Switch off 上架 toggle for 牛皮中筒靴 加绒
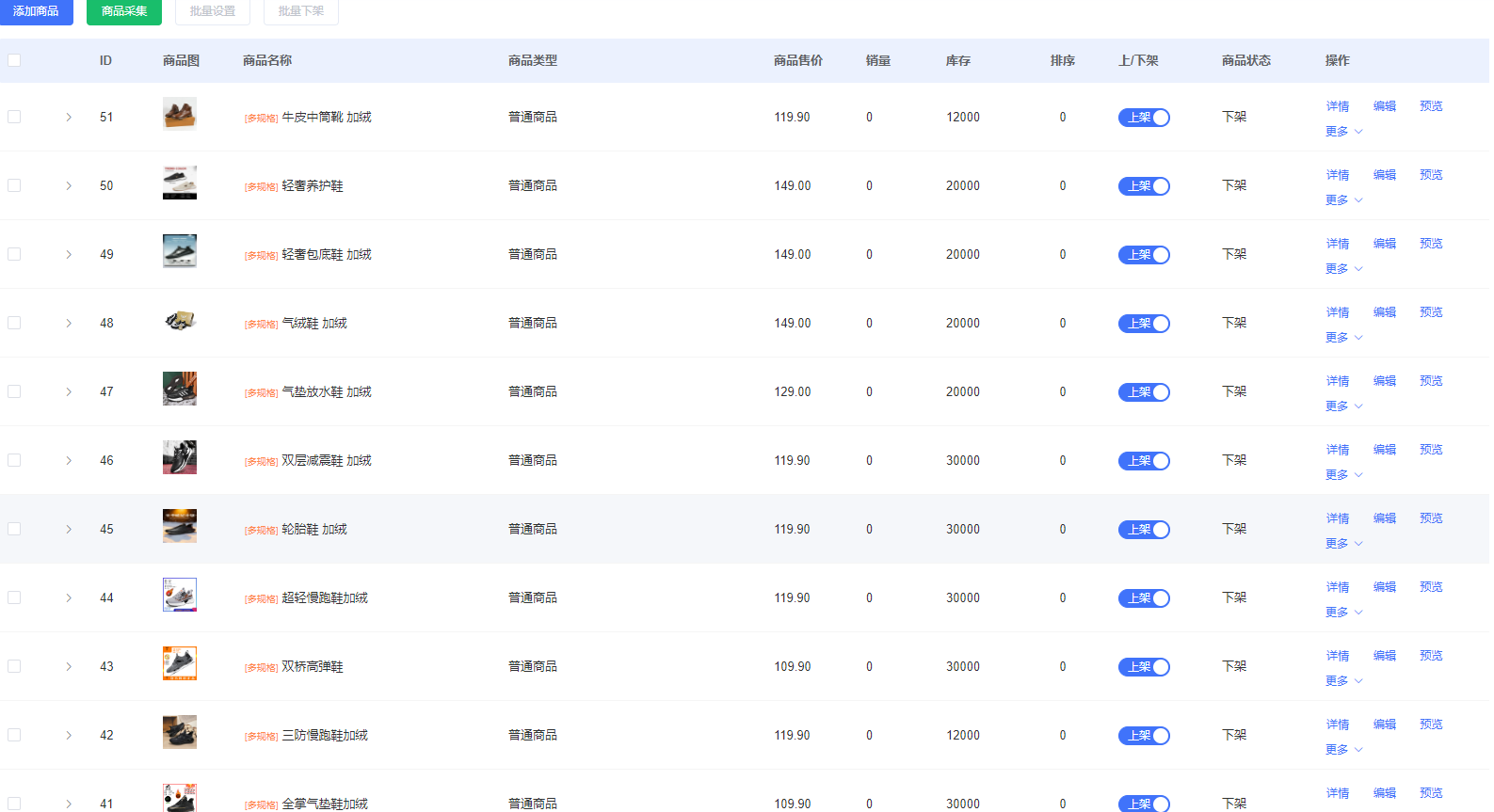 1144,118
